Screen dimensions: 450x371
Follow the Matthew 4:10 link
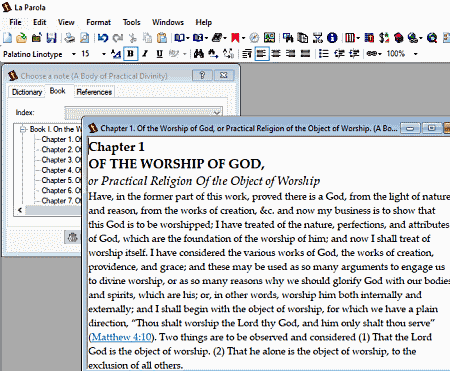tap(121, 337)
